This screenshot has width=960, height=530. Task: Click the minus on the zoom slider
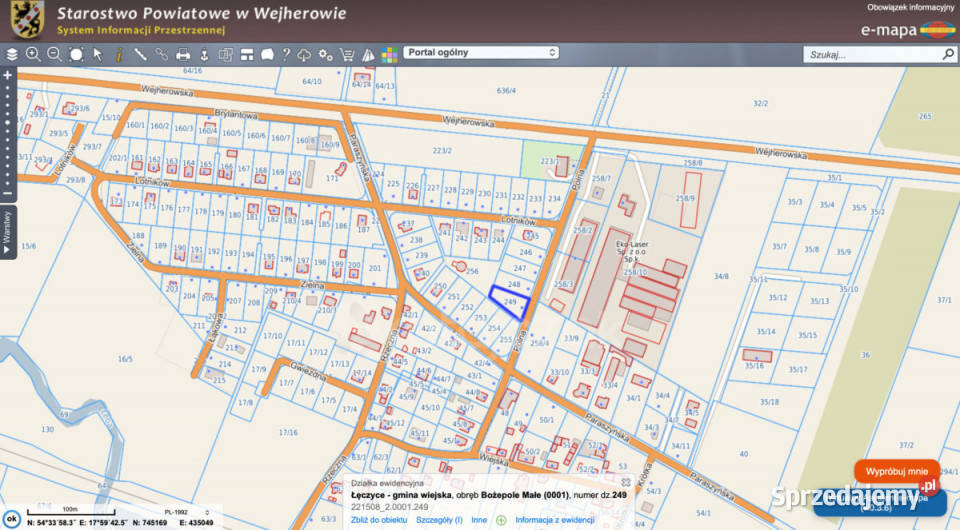click(8, 192)
